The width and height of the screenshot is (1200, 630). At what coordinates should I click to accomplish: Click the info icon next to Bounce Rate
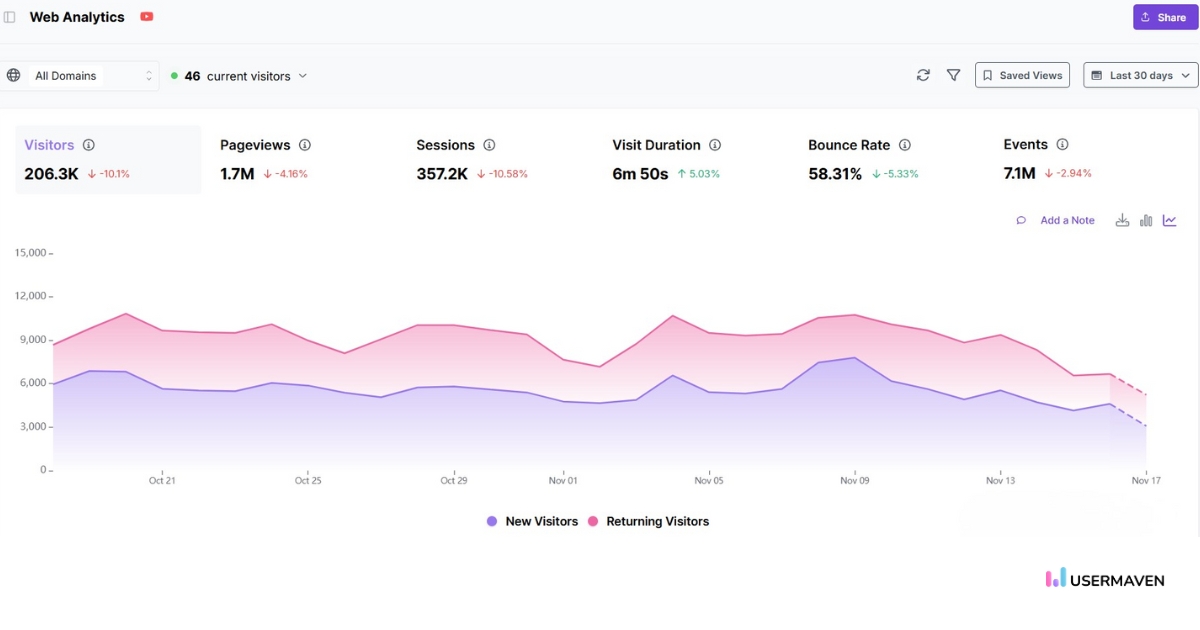point(905,144)
